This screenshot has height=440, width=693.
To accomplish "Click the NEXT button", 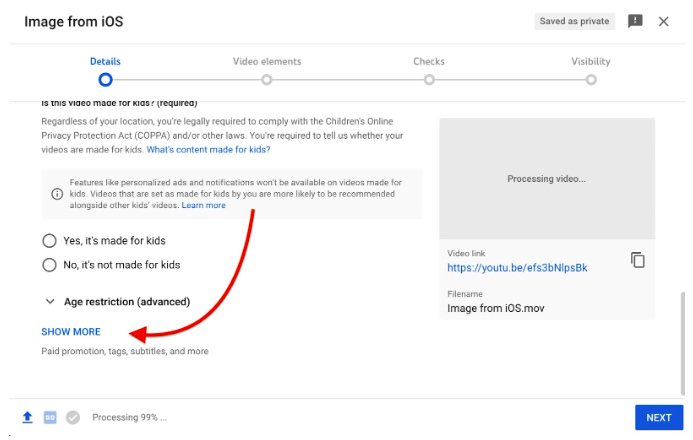I will click(x=659, y=417).
